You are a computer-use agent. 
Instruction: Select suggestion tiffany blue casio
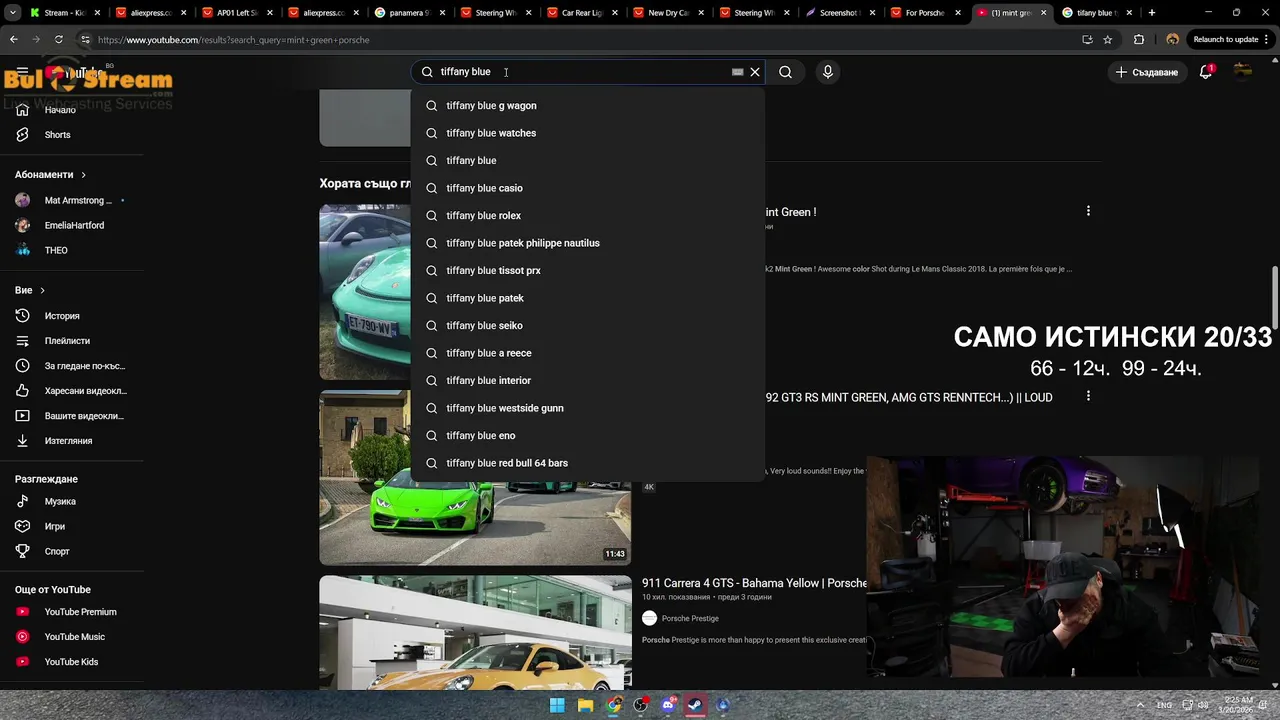588,188
